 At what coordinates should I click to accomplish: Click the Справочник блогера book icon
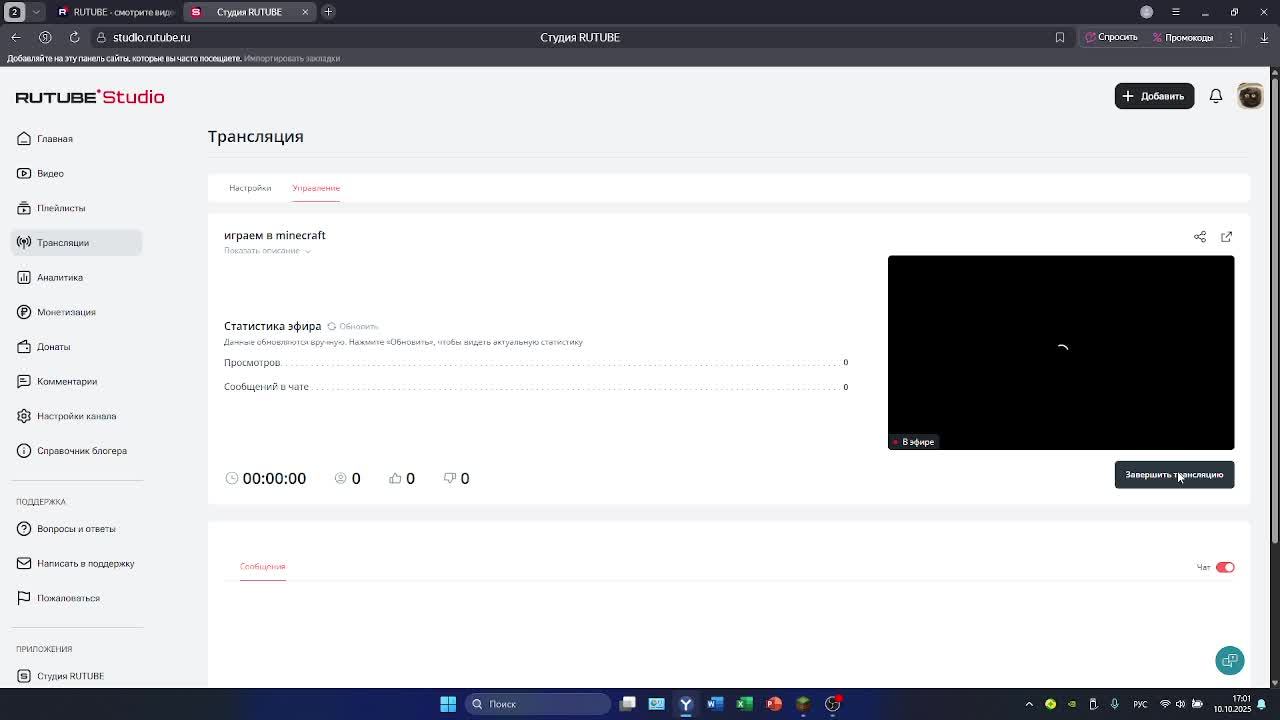click(24, 451)
